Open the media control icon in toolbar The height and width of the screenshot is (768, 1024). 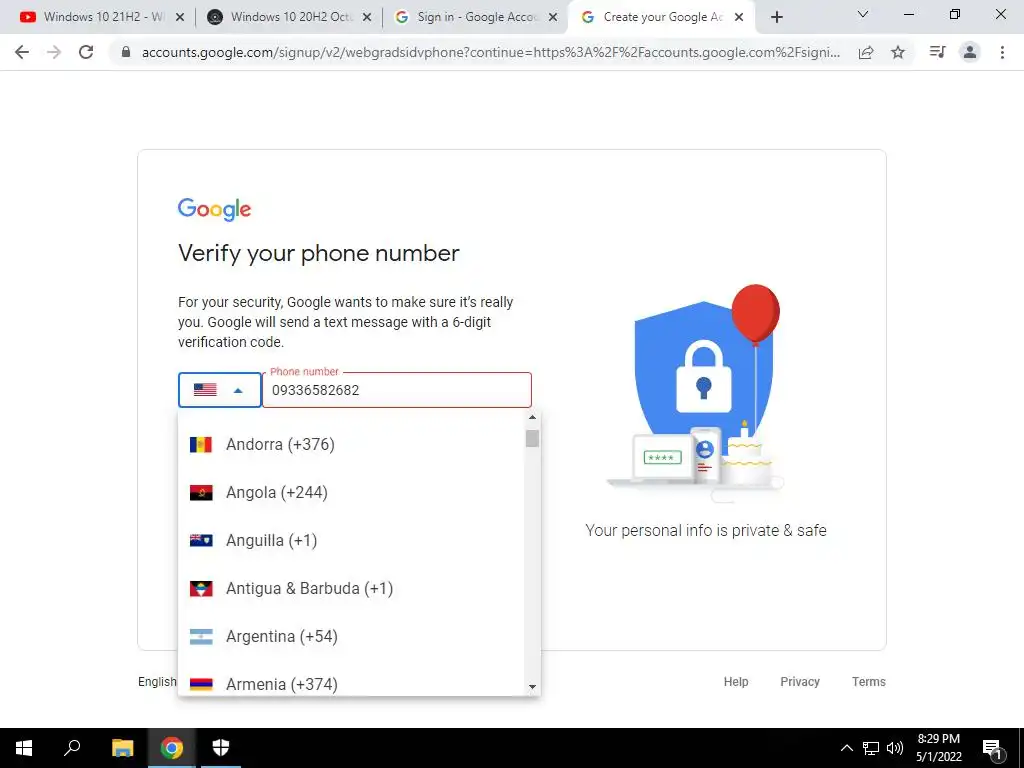[937, 52]
